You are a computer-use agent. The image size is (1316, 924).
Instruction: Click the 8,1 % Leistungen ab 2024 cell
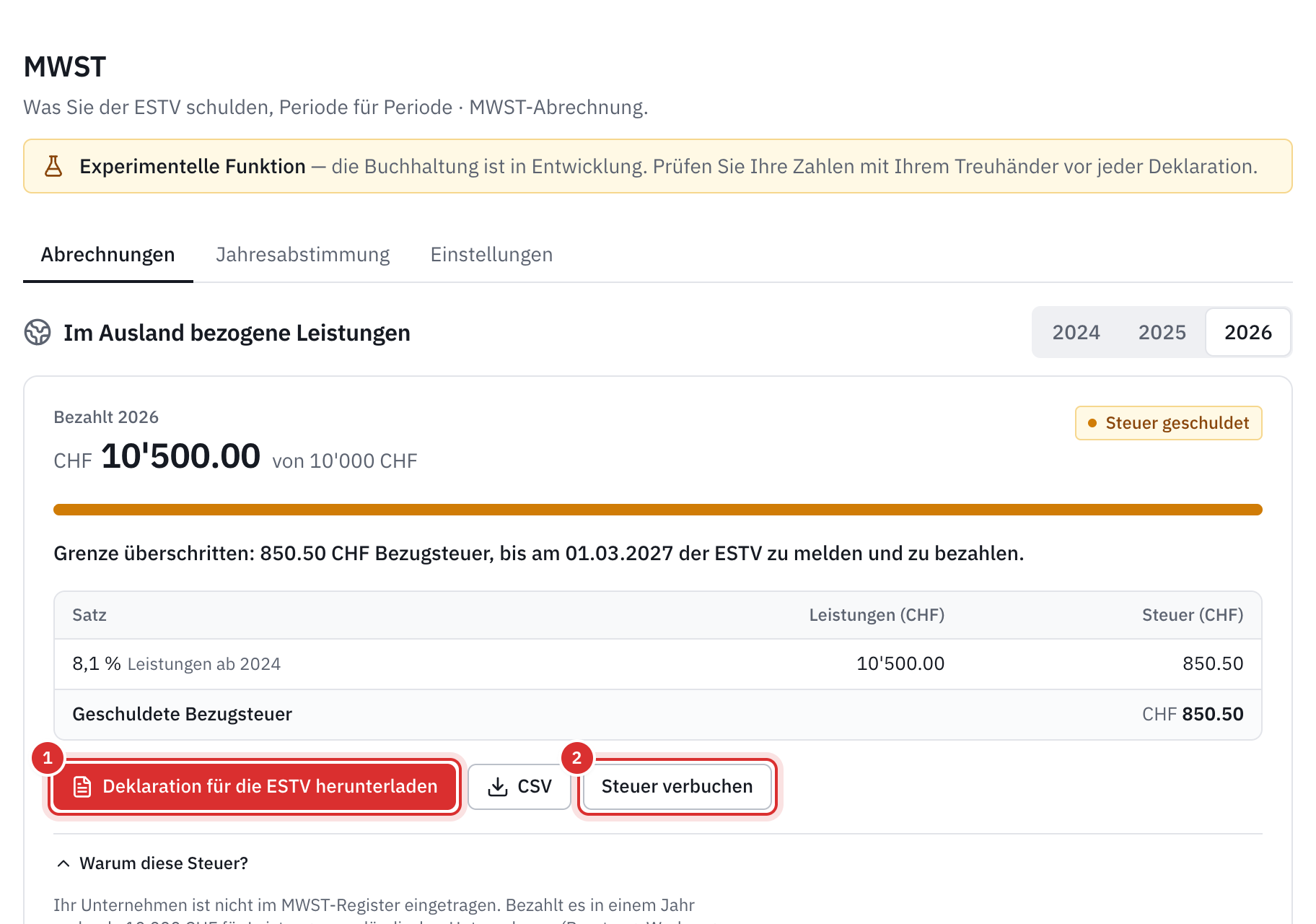(x=177, y=664)
